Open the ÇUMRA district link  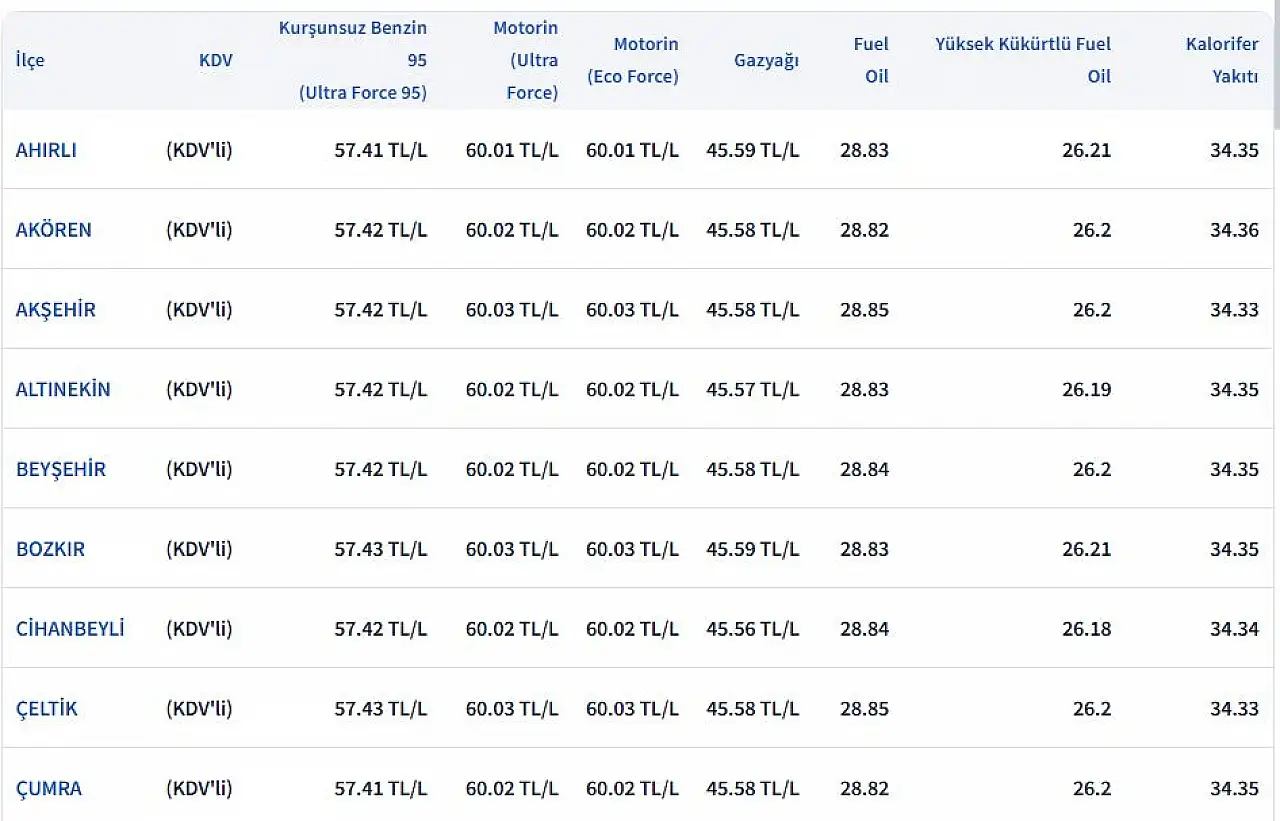(x=49, y=790)
